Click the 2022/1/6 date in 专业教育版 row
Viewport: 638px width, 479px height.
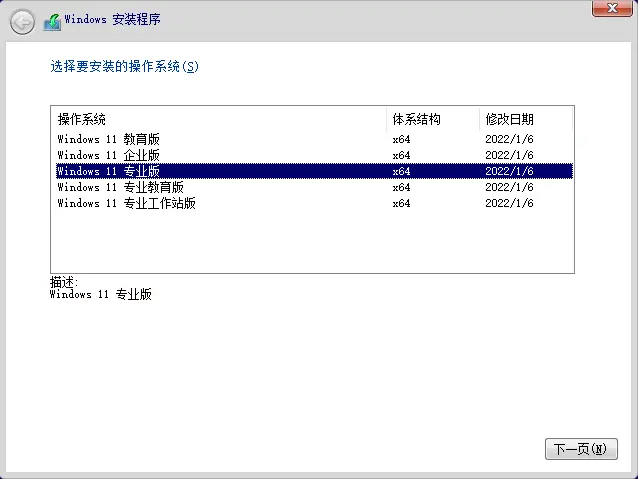click(509, 187)
